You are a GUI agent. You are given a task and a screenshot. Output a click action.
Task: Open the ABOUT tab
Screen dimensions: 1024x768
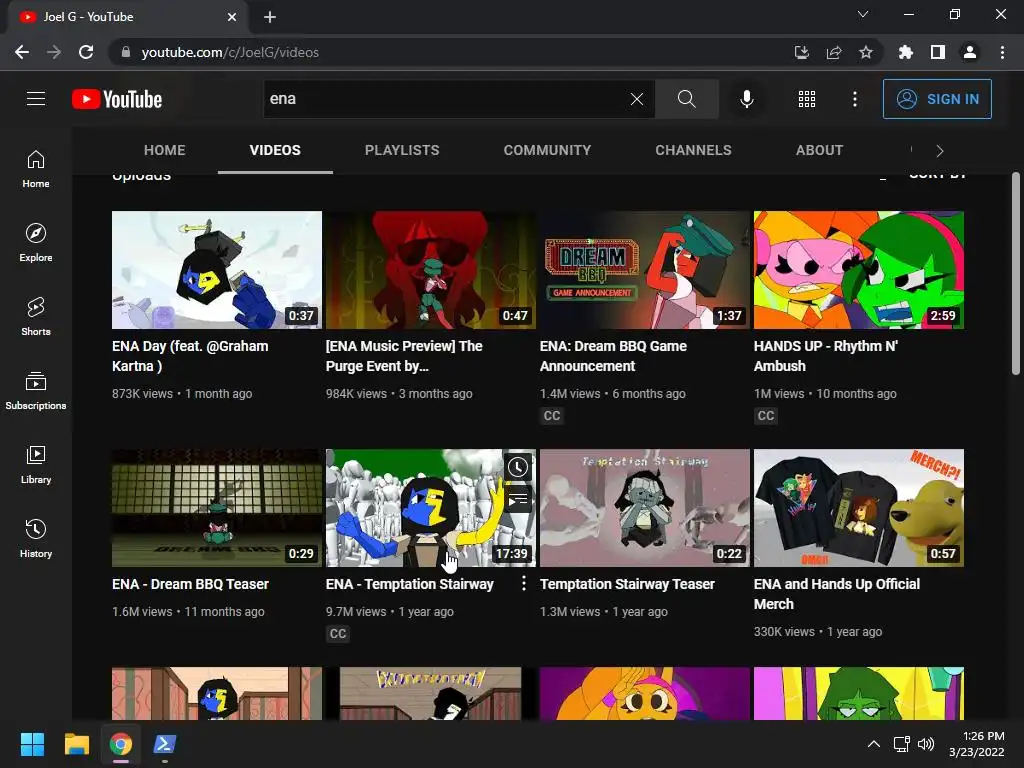pos(819,150)
